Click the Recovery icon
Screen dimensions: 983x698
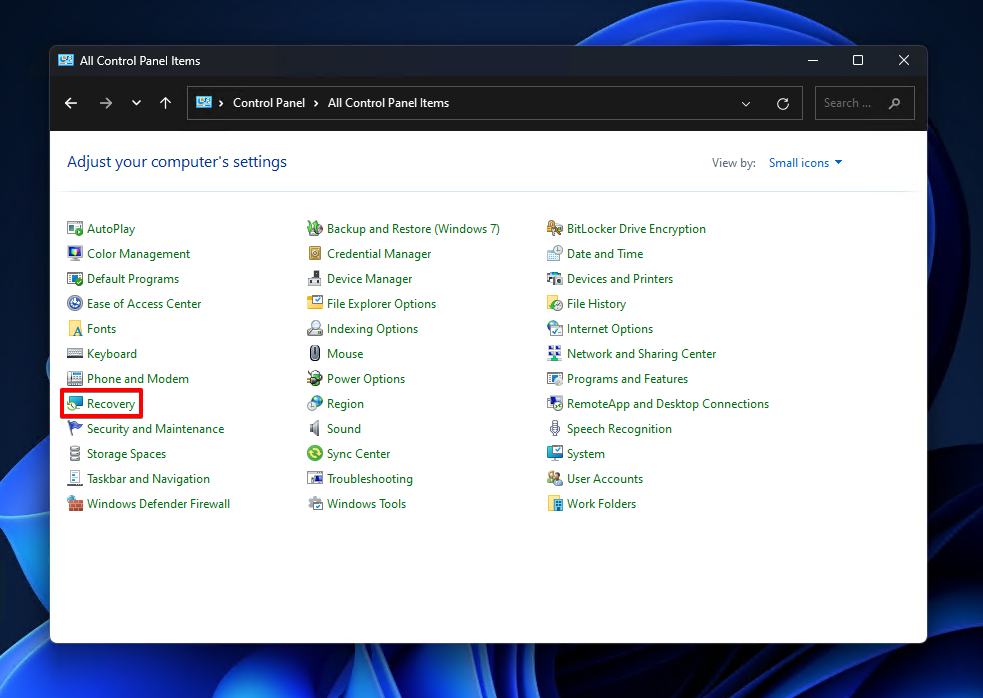75,404
